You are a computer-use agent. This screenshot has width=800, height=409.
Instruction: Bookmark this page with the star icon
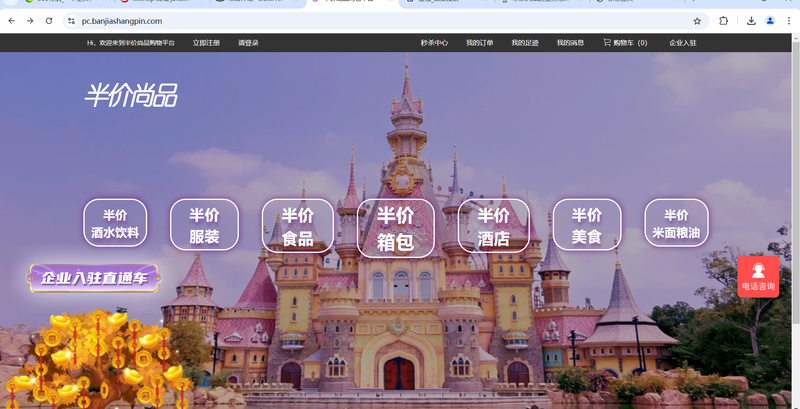tap(697, 21)
